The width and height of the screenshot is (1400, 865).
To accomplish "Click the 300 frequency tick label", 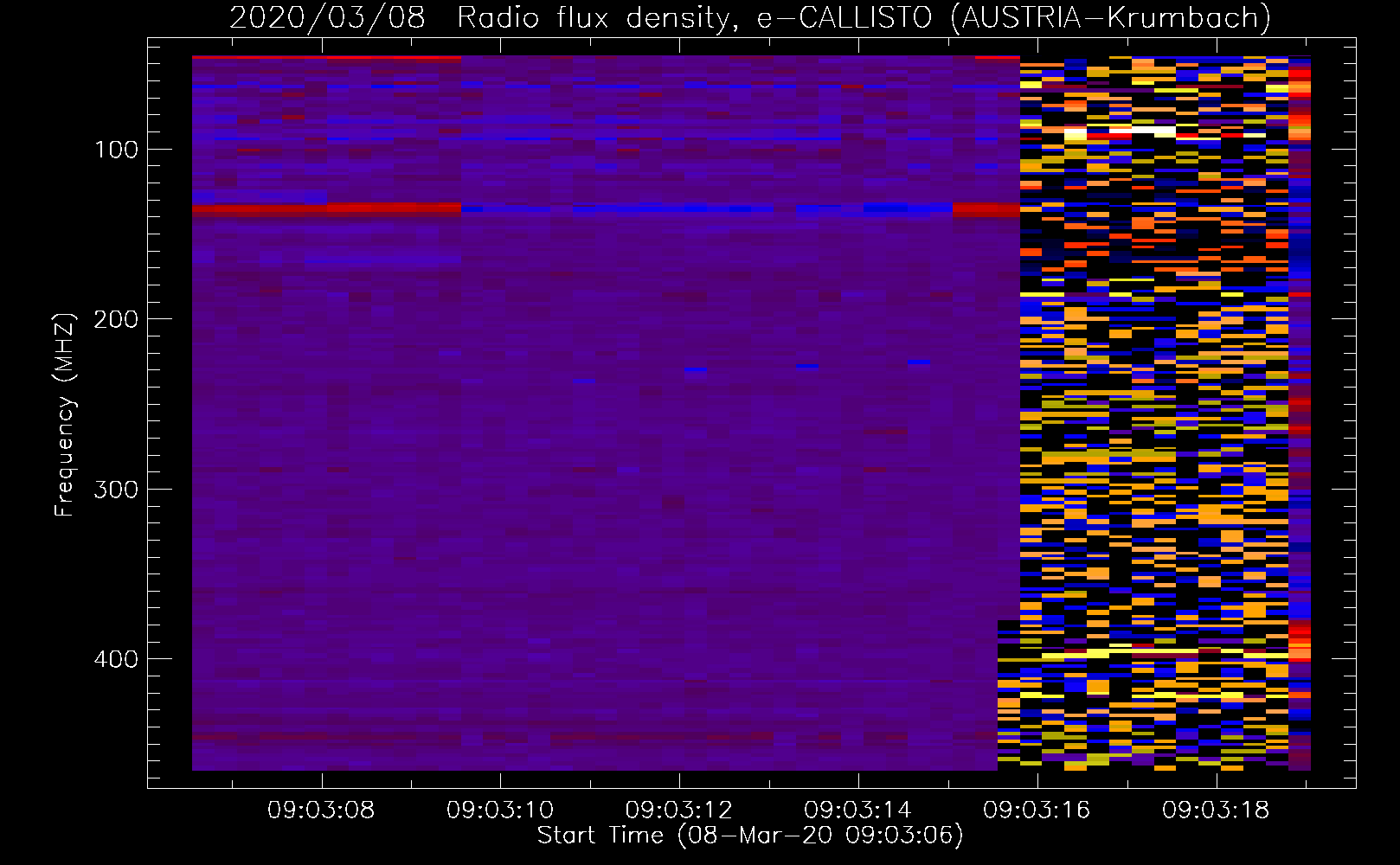I will point(117,490).
